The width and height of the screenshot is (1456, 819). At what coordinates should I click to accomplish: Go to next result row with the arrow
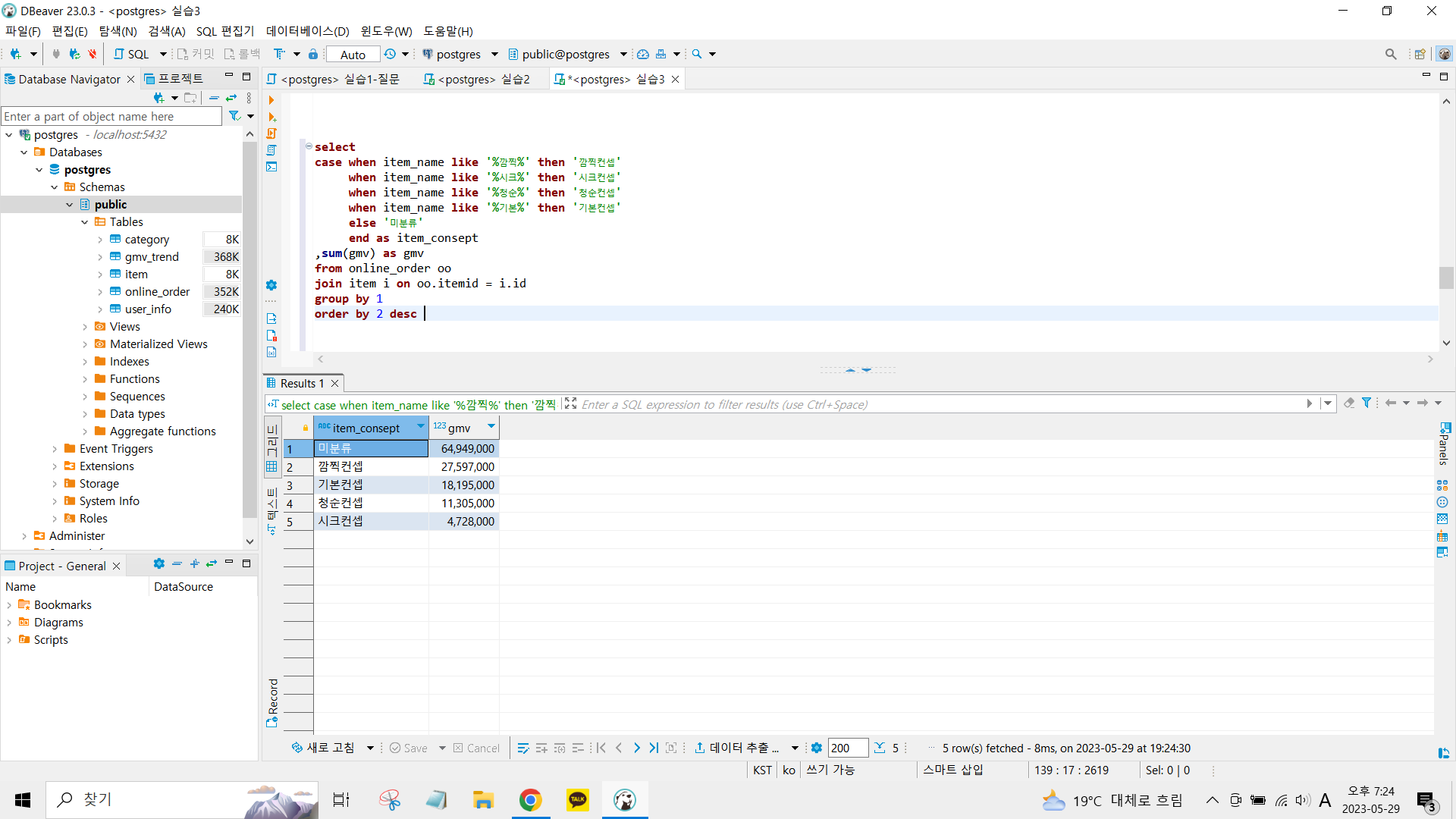click(x=636, y=748)
